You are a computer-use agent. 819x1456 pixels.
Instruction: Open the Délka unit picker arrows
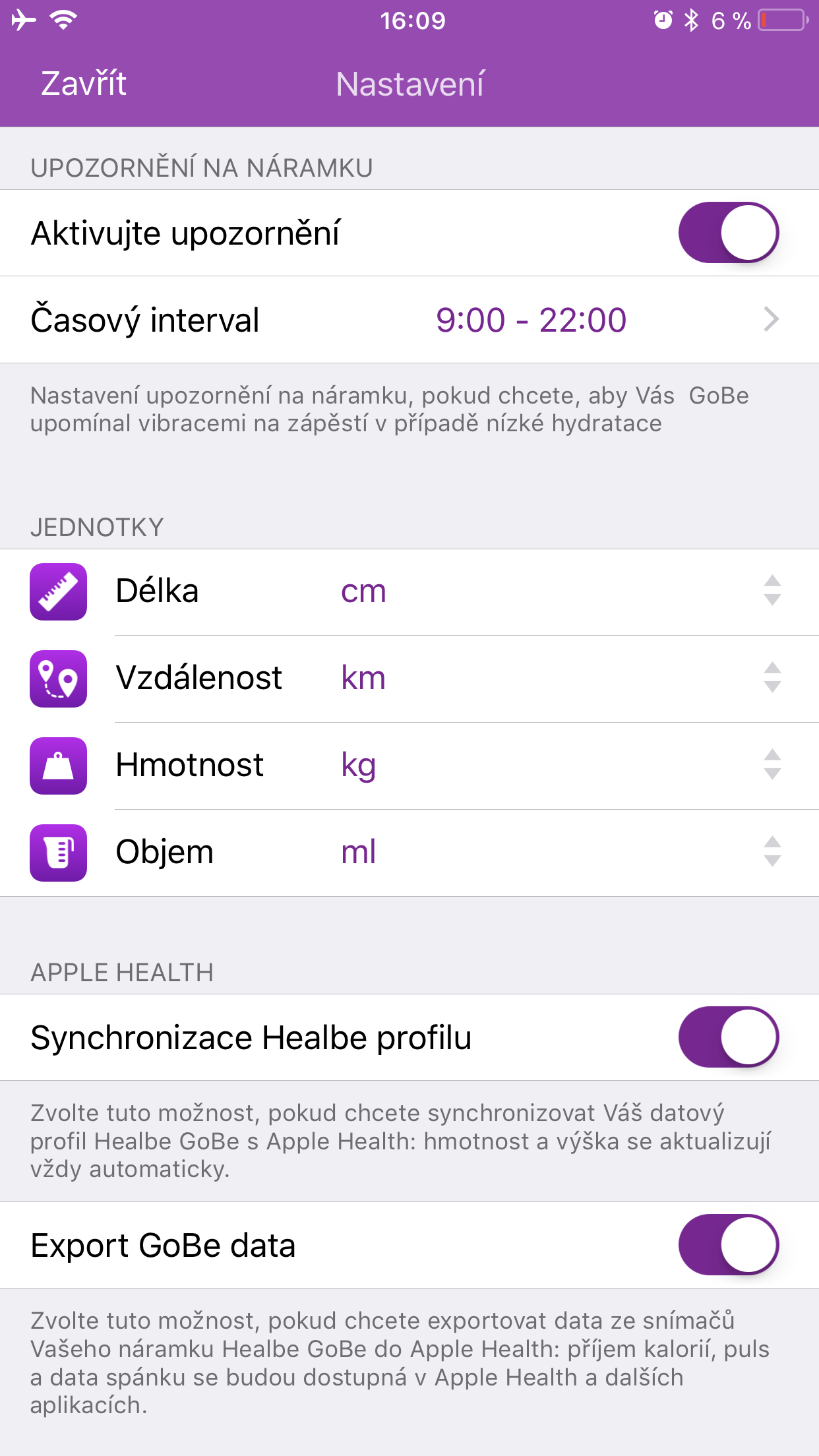772,591
